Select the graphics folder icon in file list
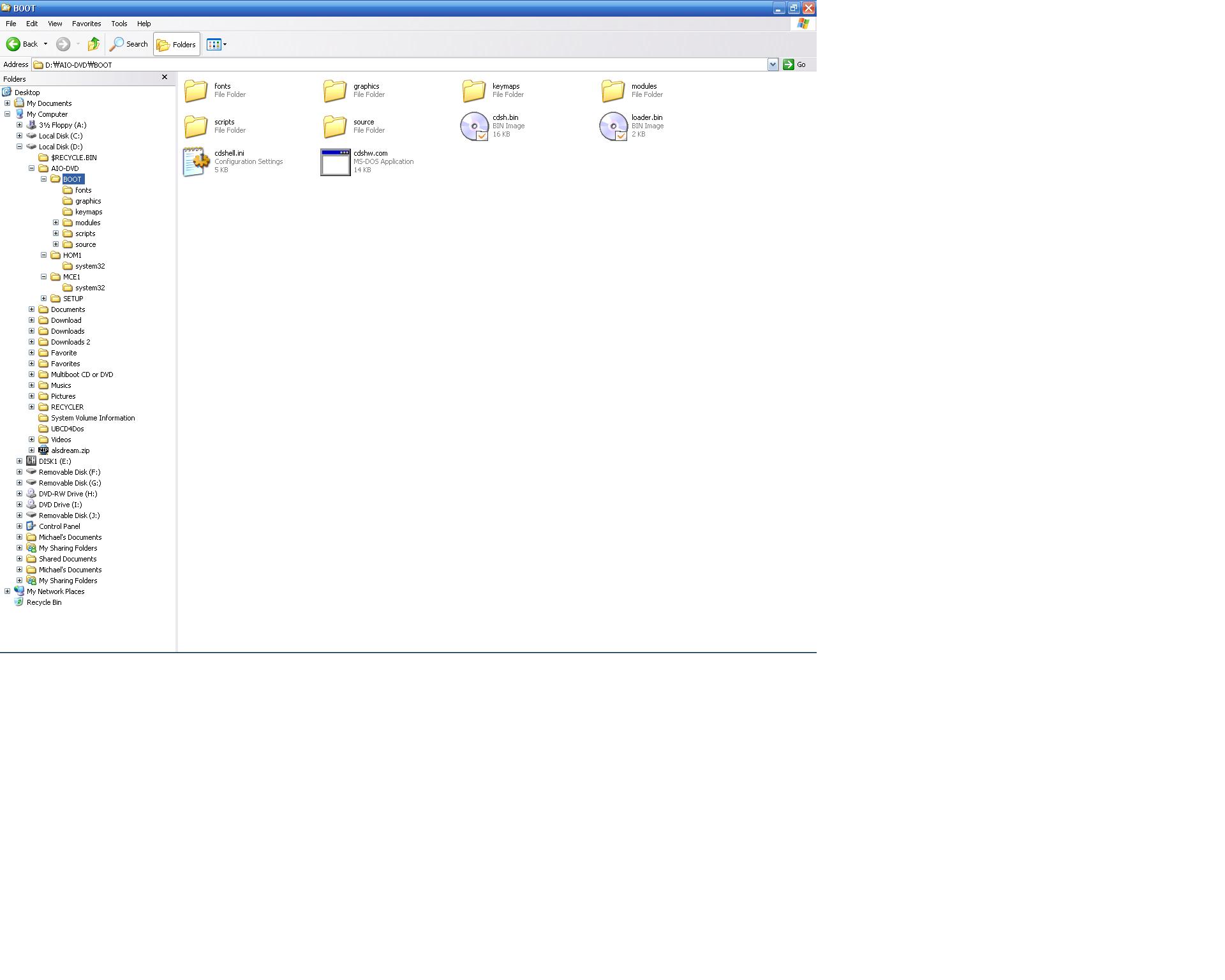Image resolution: width=1225 pixels, height=980 pixels. [335, 91]
